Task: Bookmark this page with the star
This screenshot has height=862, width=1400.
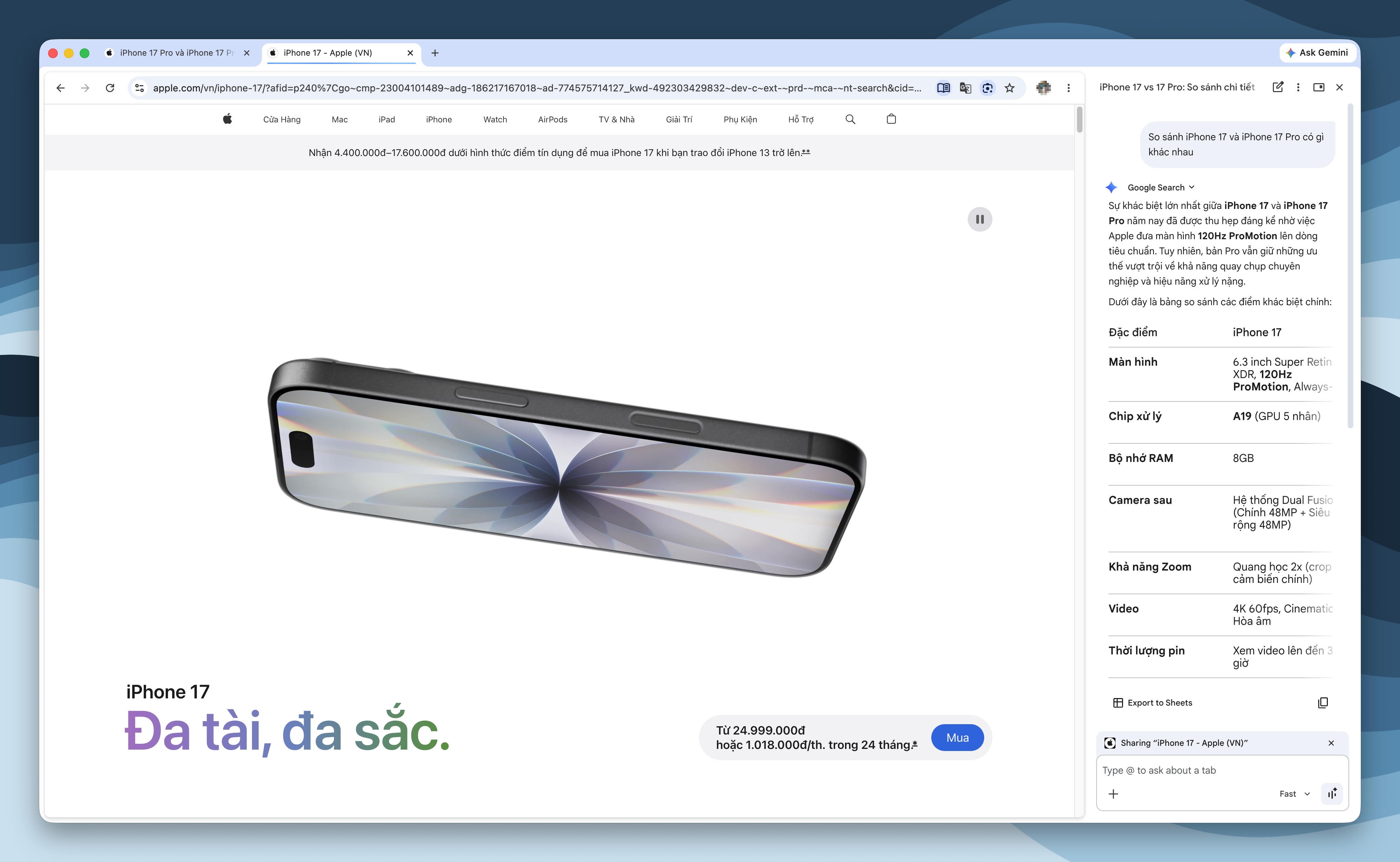Action: 1010,88
